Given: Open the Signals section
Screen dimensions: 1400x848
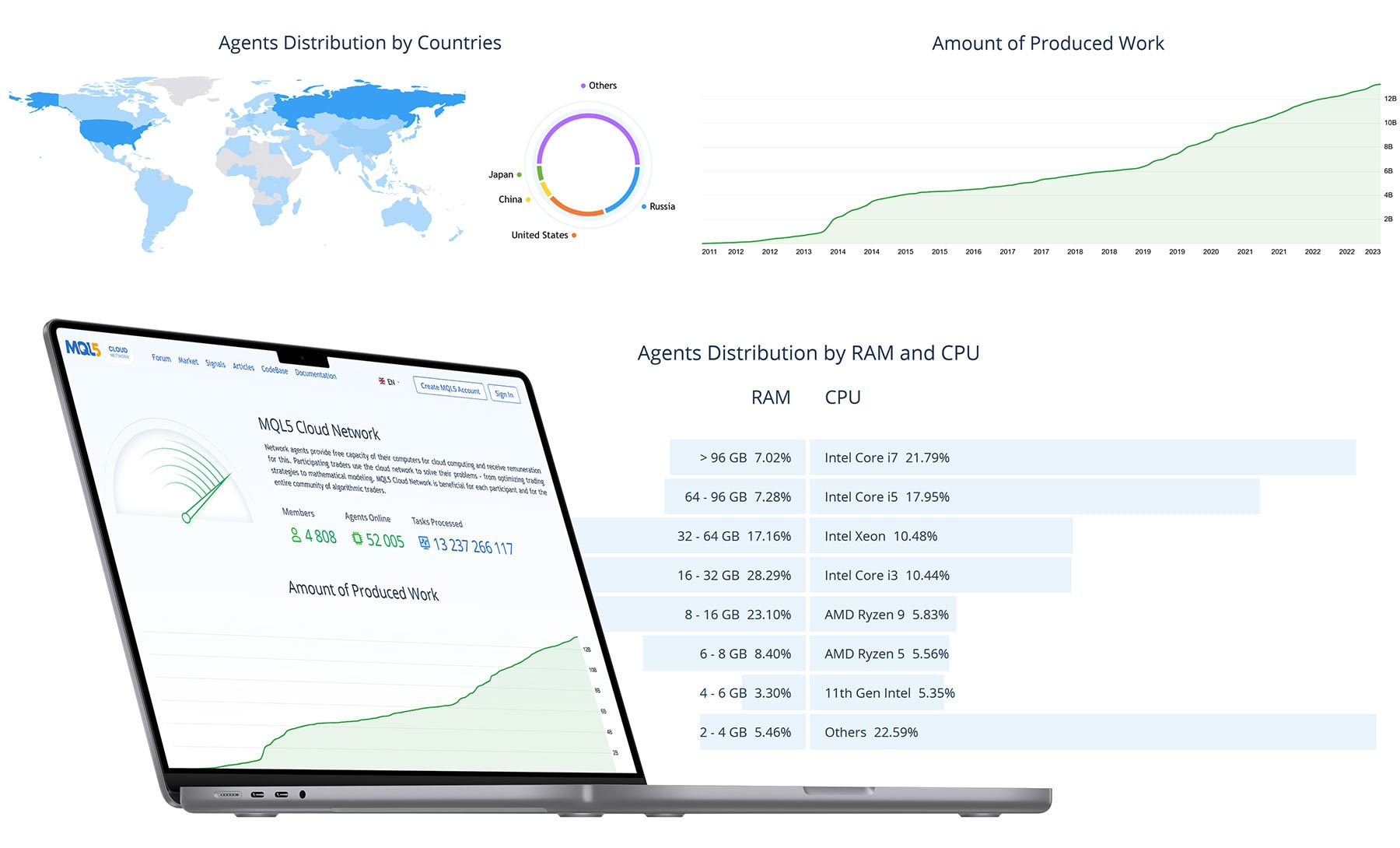Looking at the screenshot, I should click(x=215, y=364).
